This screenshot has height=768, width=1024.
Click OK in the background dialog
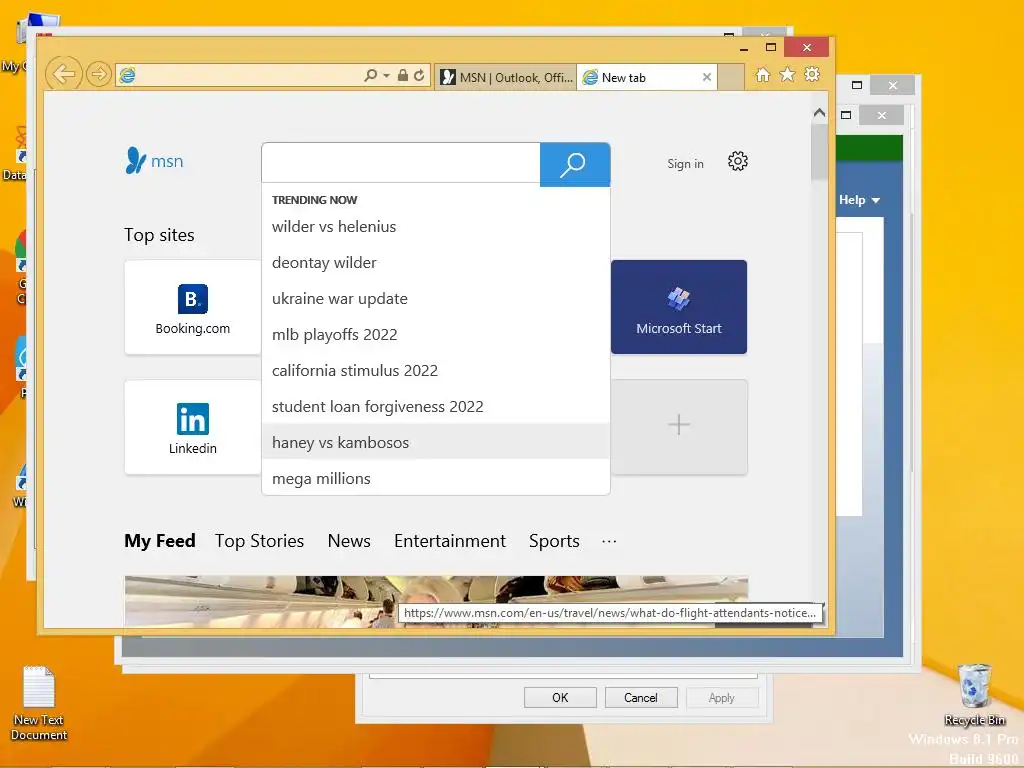click(x=560, y=697)
